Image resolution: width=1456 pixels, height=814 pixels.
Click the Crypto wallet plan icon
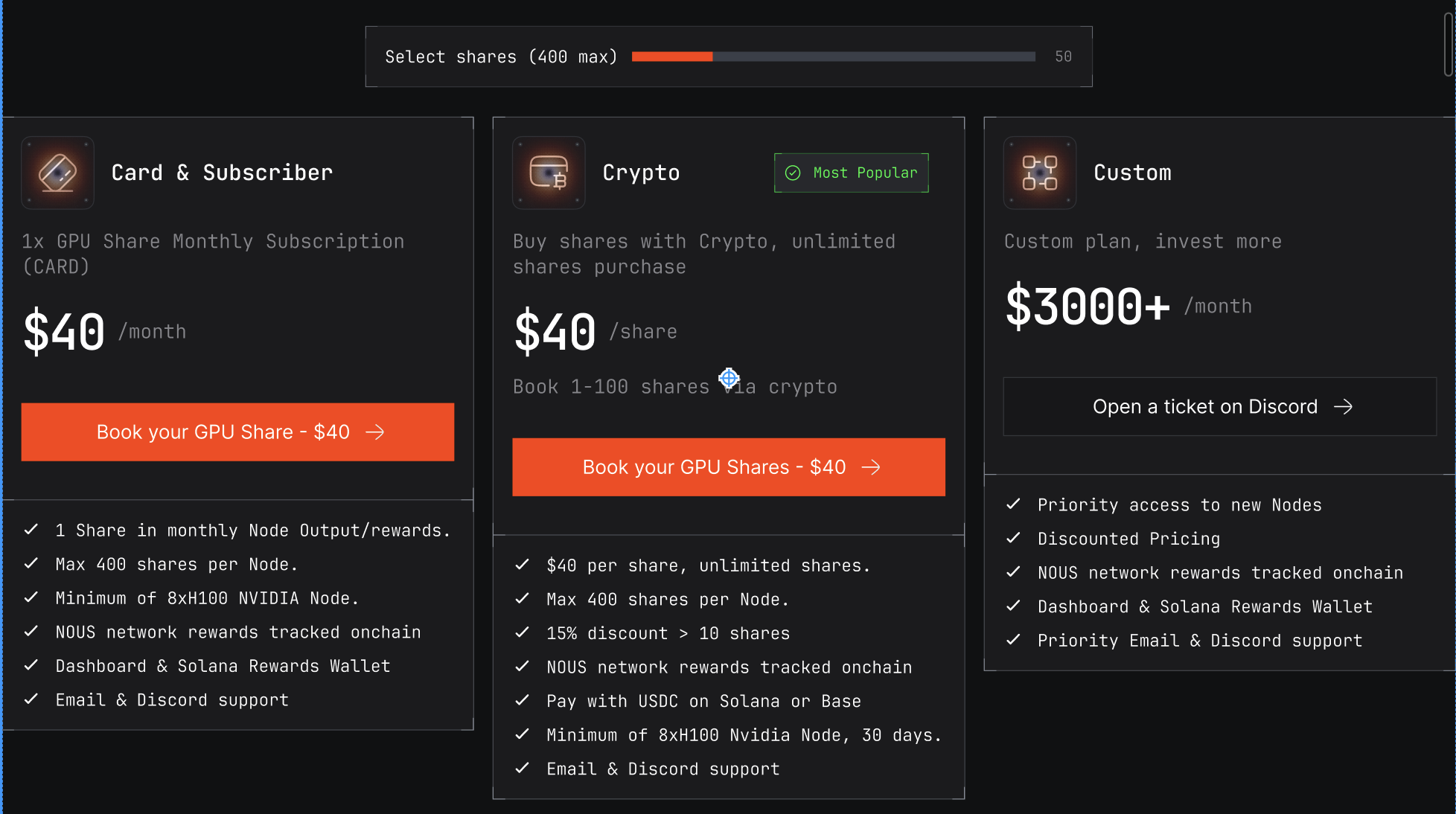click(549, 173)
